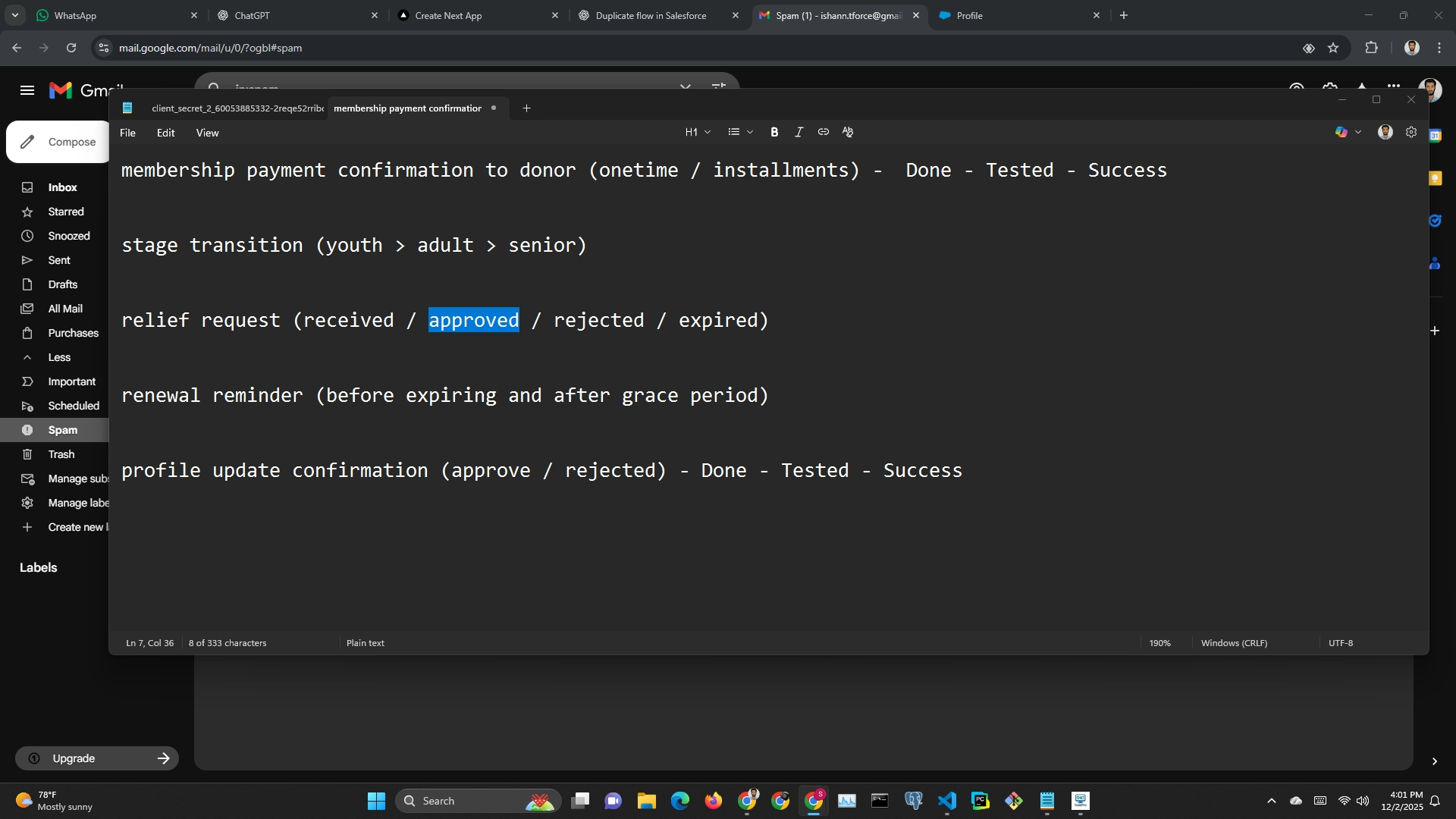This screenshot has width=1456, height=819.
Task: Click the Compose button
Action: click(x=59, y=142)
